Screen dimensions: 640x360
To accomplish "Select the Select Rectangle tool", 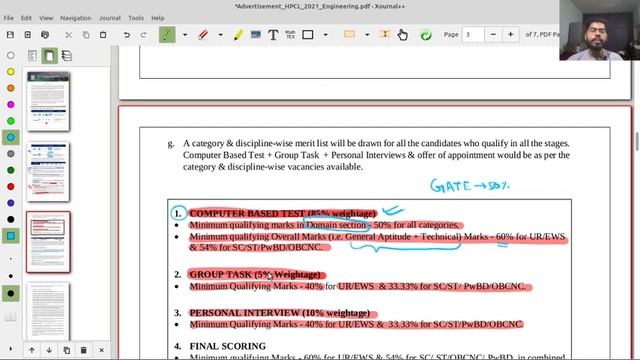I will click(349, 35).
